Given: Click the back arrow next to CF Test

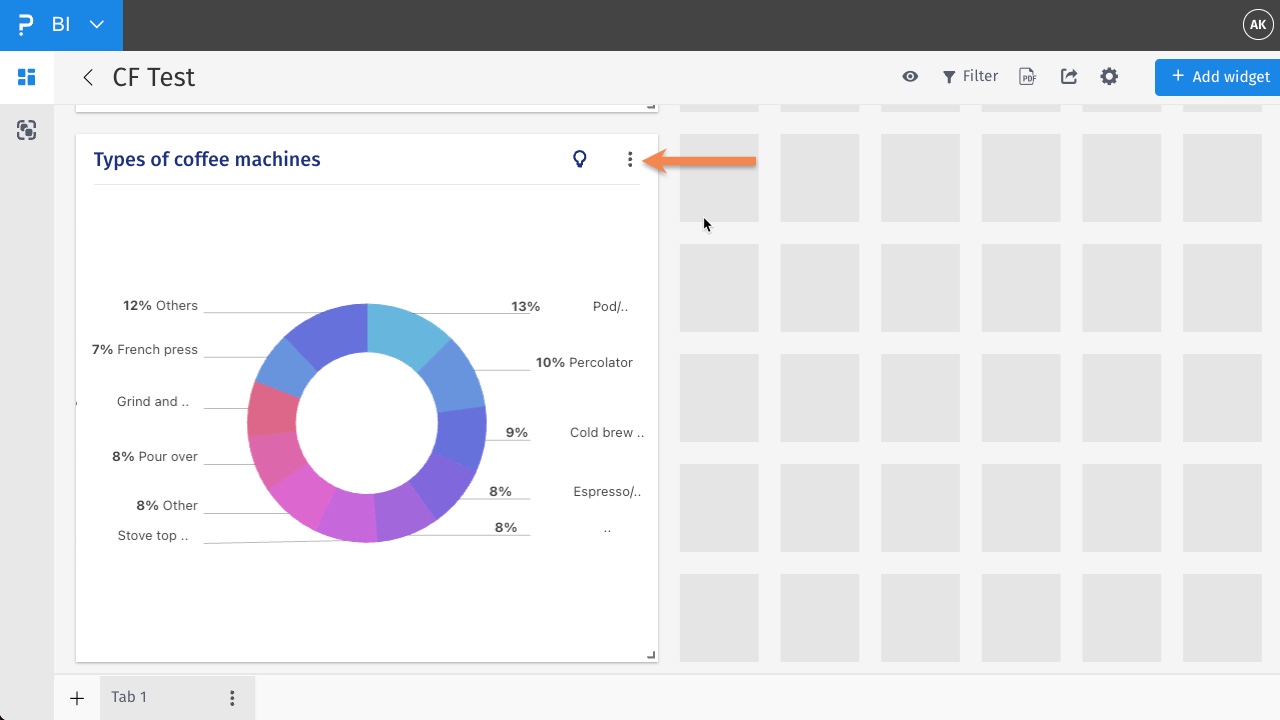Looking at the screenshot, I should pos(88,77).
